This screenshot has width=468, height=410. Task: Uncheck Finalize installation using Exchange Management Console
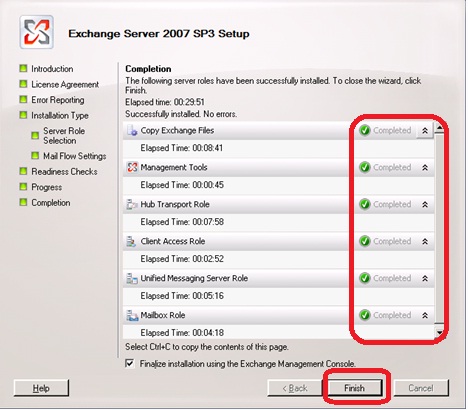click(130, 363)
